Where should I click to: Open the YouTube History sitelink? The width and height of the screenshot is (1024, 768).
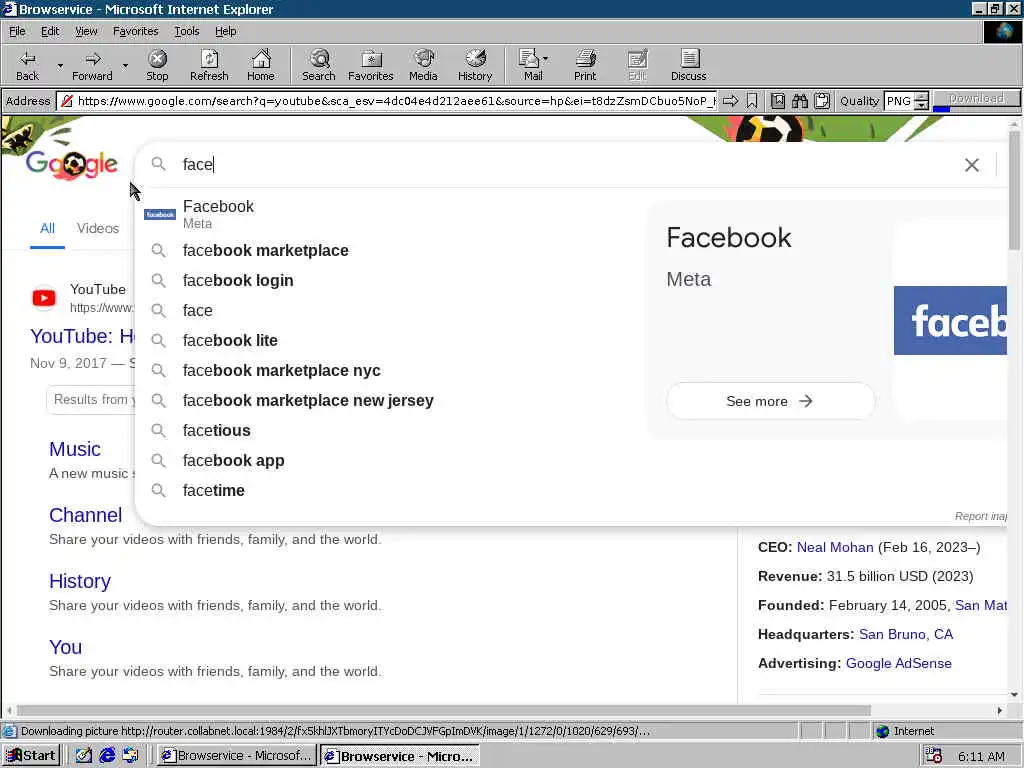[80, 581]
